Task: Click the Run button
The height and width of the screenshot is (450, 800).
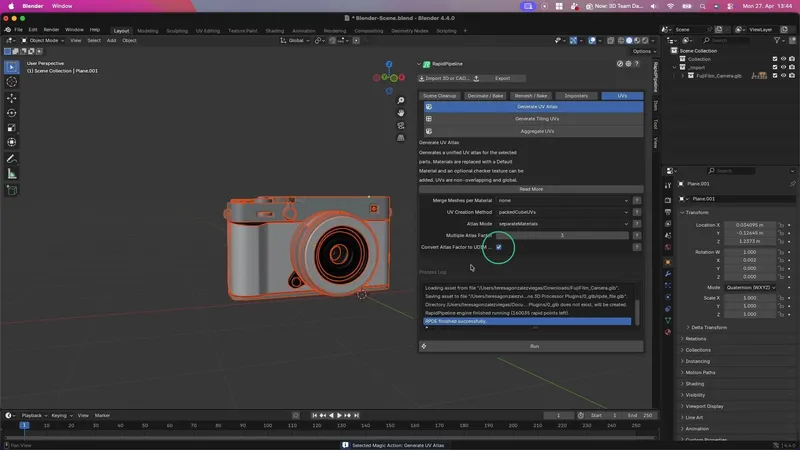Action: coord(534,346)
